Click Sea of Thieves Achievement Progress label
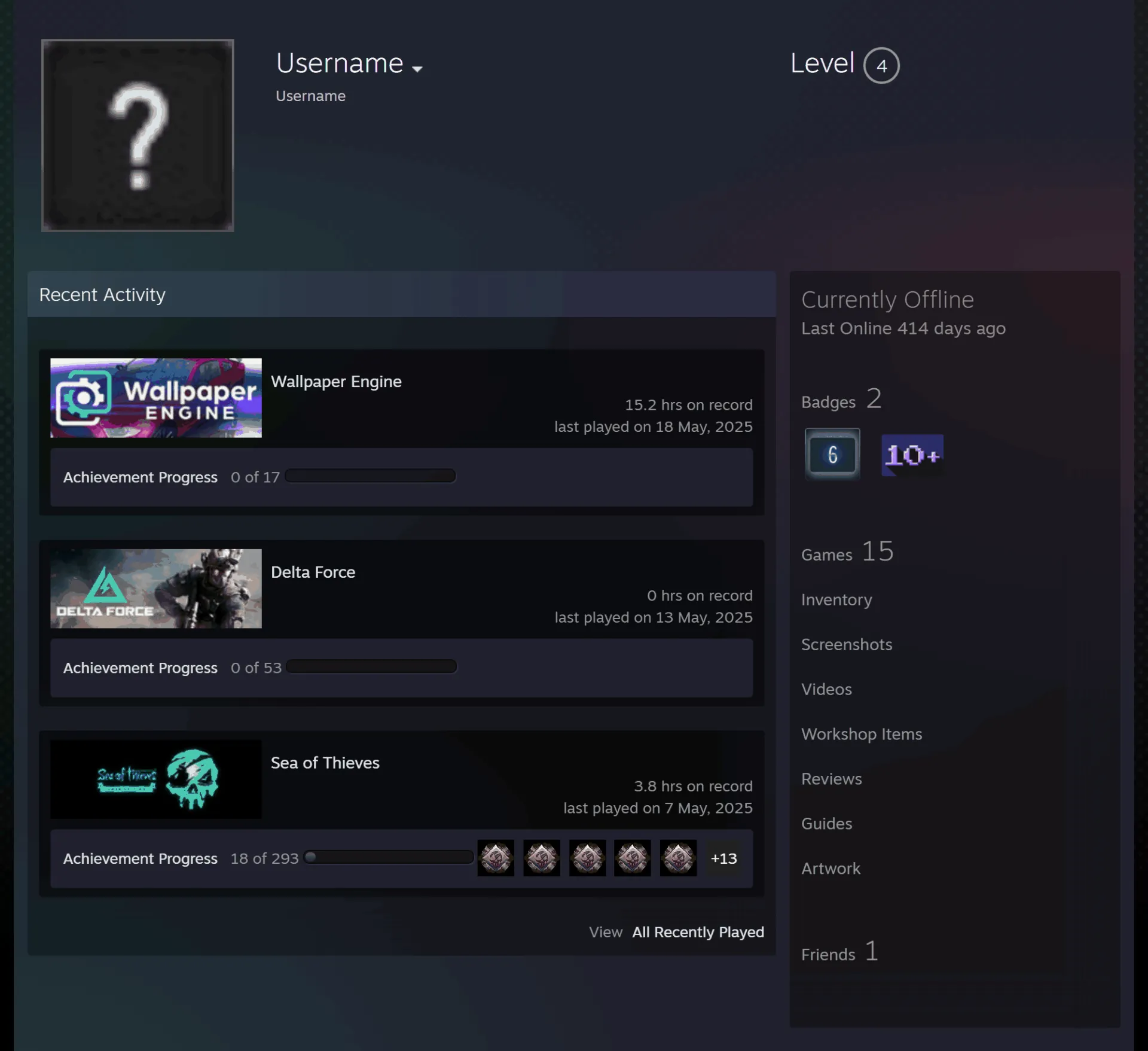This screenshot has height=1051, width=1148. [141, 858]
